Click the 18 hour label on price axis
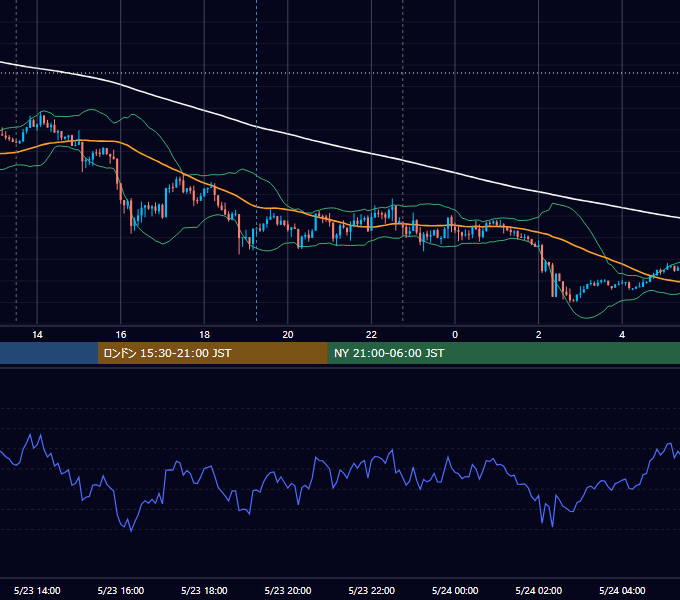 point(204,335)
